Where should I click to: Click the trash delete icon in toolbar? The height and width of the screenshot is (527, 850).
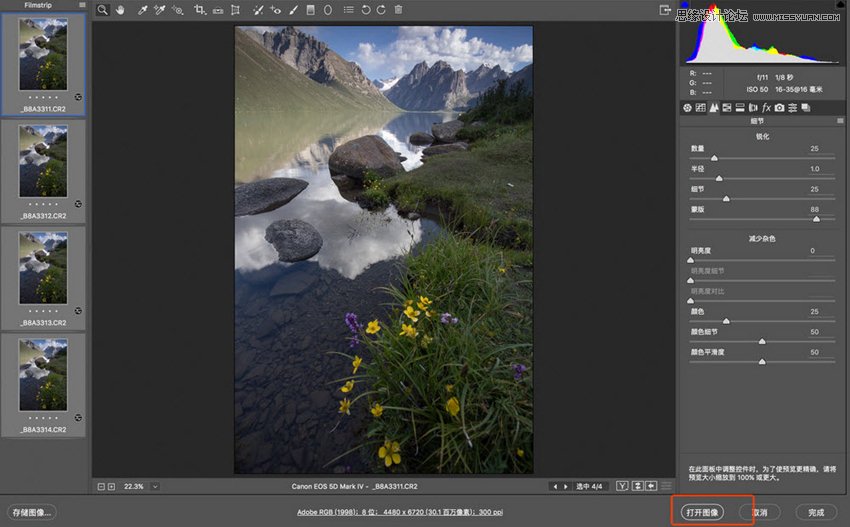click(398, 10)
